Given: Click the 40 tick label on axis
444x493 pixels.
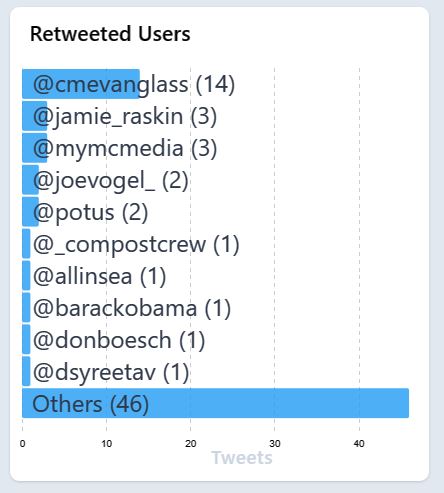Looking at the screenshot, I should point(359,444).
